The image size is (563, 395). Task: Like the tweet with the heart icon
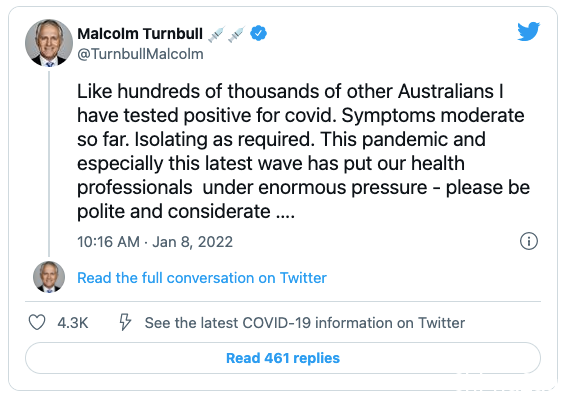(37, 322)
